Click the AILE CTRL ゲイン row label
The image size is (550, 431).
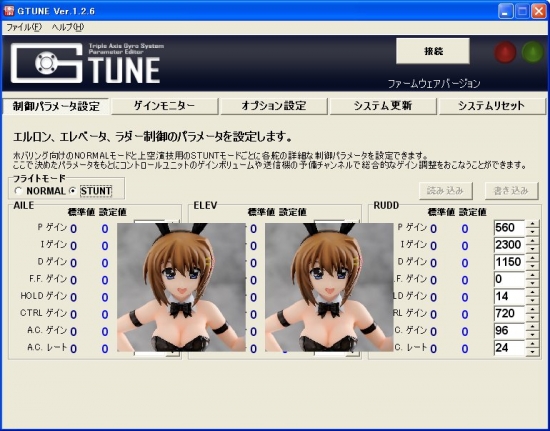tap(43, 312)
